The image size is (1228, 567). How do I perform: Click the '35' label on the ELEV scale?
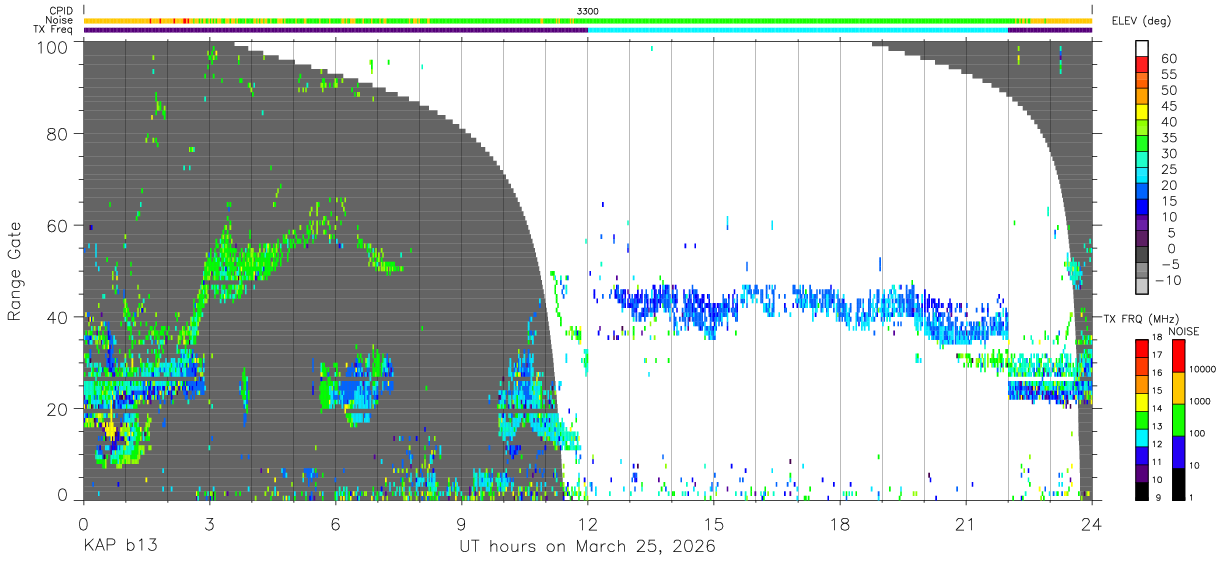pyautogui.click(x=1169, y=138)
